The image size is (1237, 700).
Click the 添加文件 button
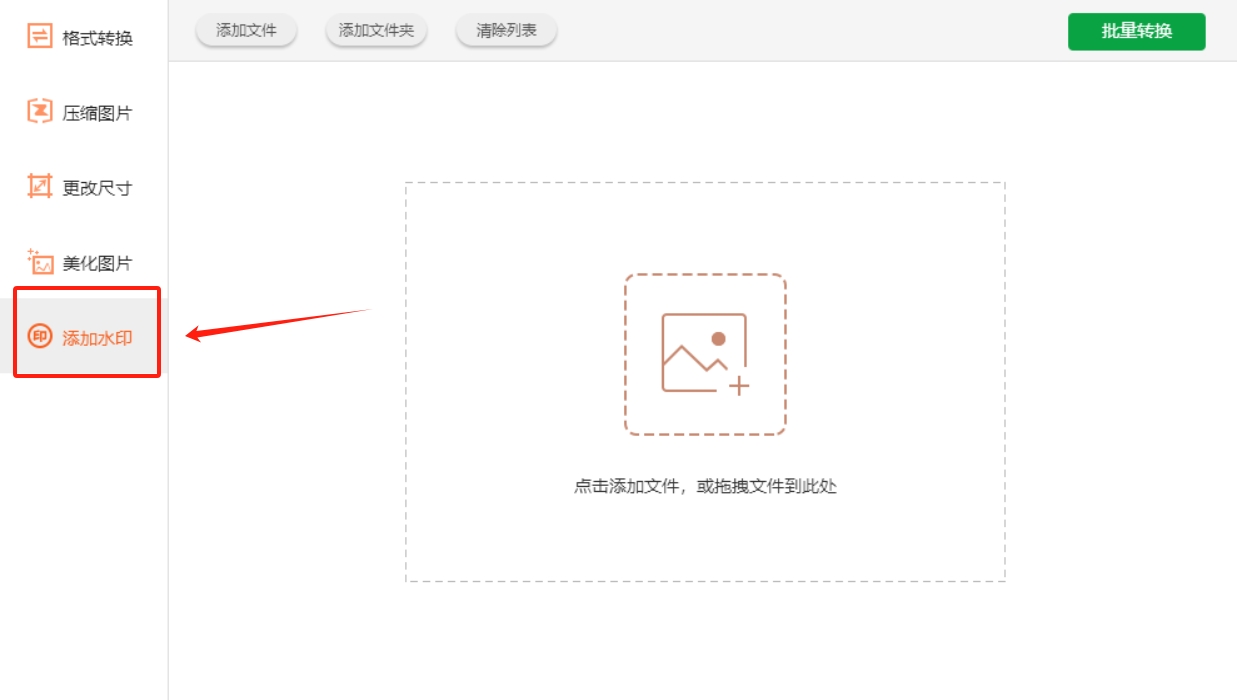click(246, 31)
